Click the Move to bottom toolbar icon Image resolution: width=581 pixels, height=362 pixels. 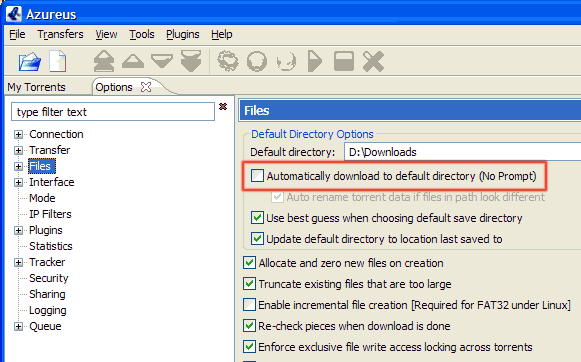tap(191, 61)
